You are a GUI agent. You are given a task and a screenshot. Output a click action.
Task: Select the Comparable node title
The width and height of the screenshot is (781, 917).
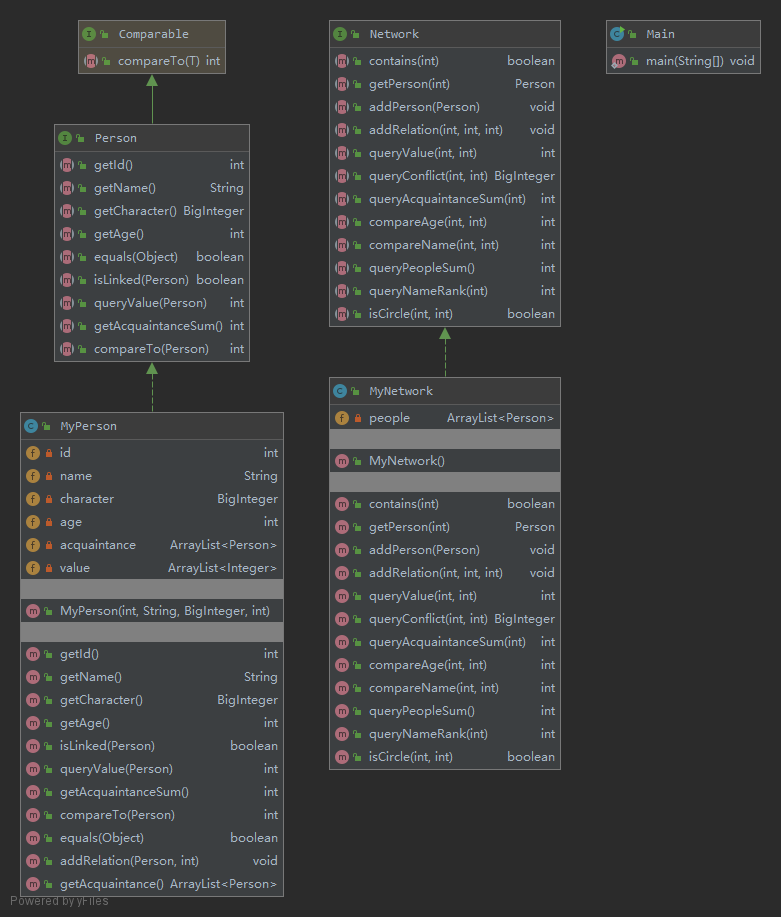[153, 34]
